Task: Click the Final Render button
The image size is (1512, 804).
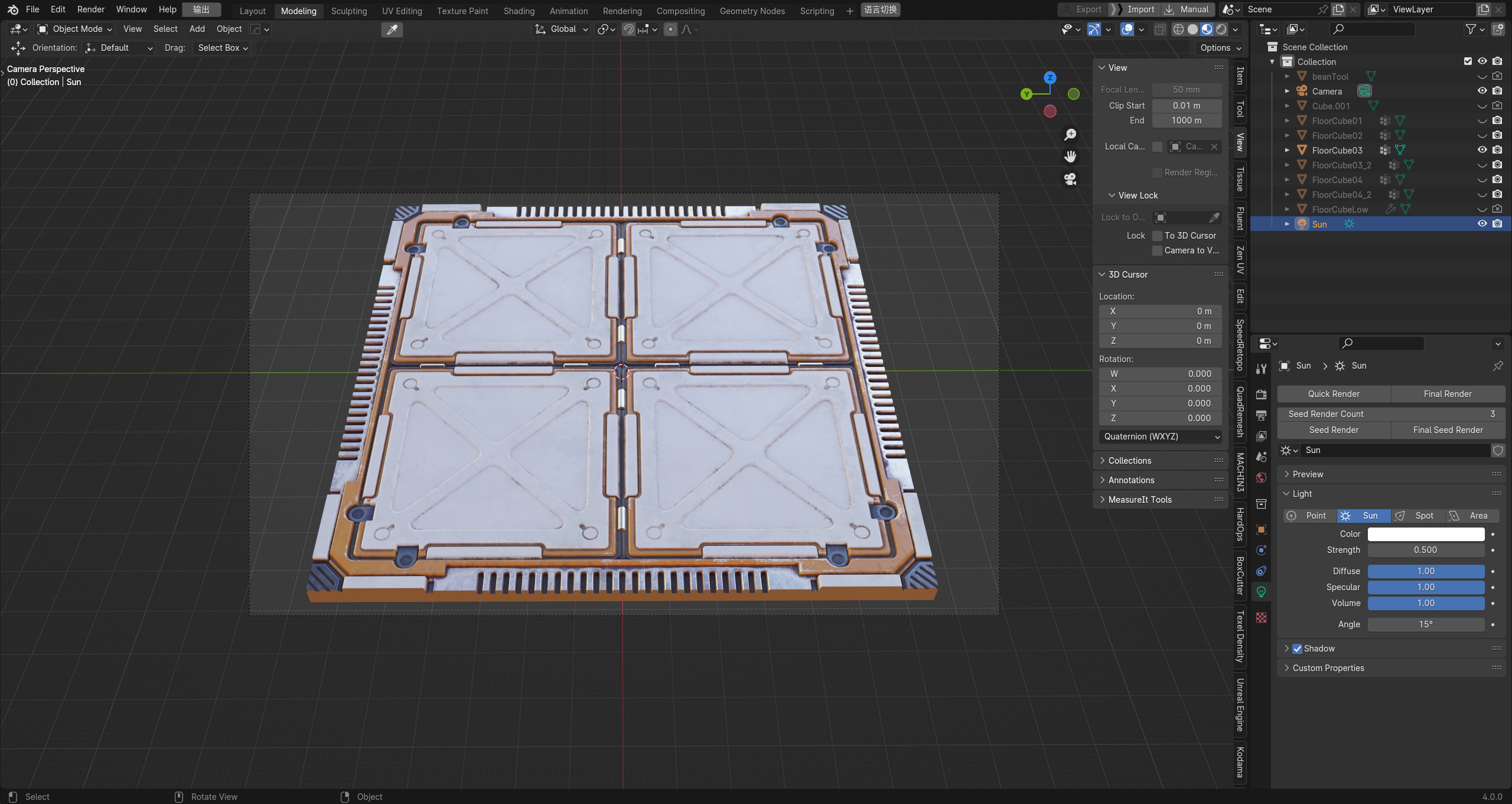Action: (x=1448, y=394)
